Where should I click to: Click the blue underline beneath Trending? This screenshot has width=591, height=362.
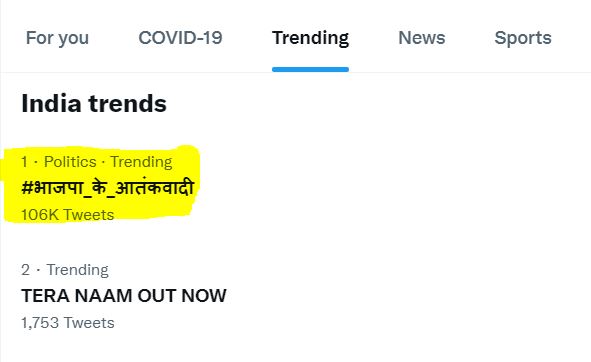coord(310,69)
